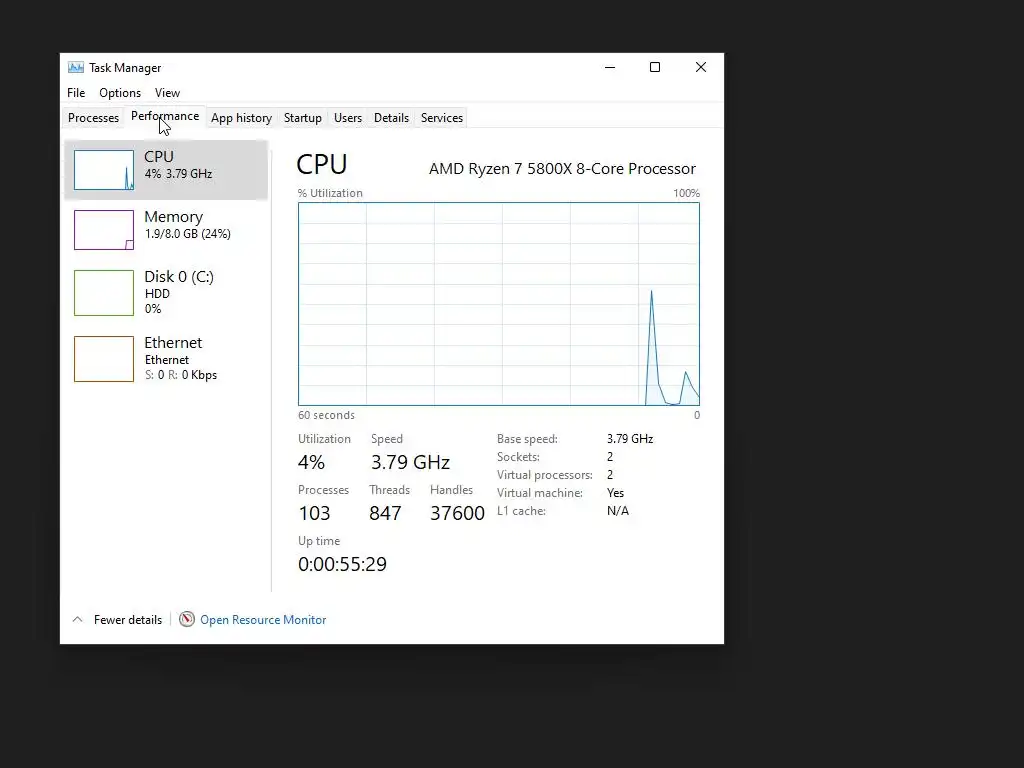Image resolution: width=1024 pixels, height=768 pixels.
Task: Click the L1 cache N/A value
Action: [618, 511]
